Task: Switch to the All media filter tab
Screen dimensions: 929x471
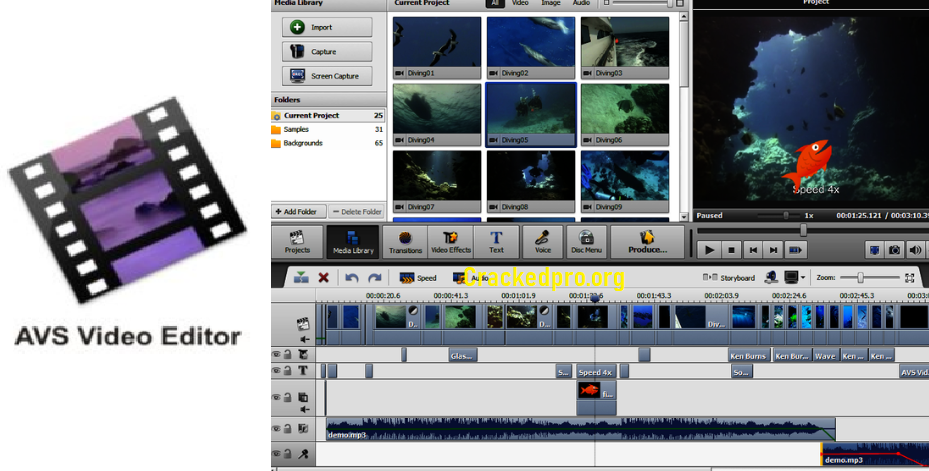Action: [495, 3]
